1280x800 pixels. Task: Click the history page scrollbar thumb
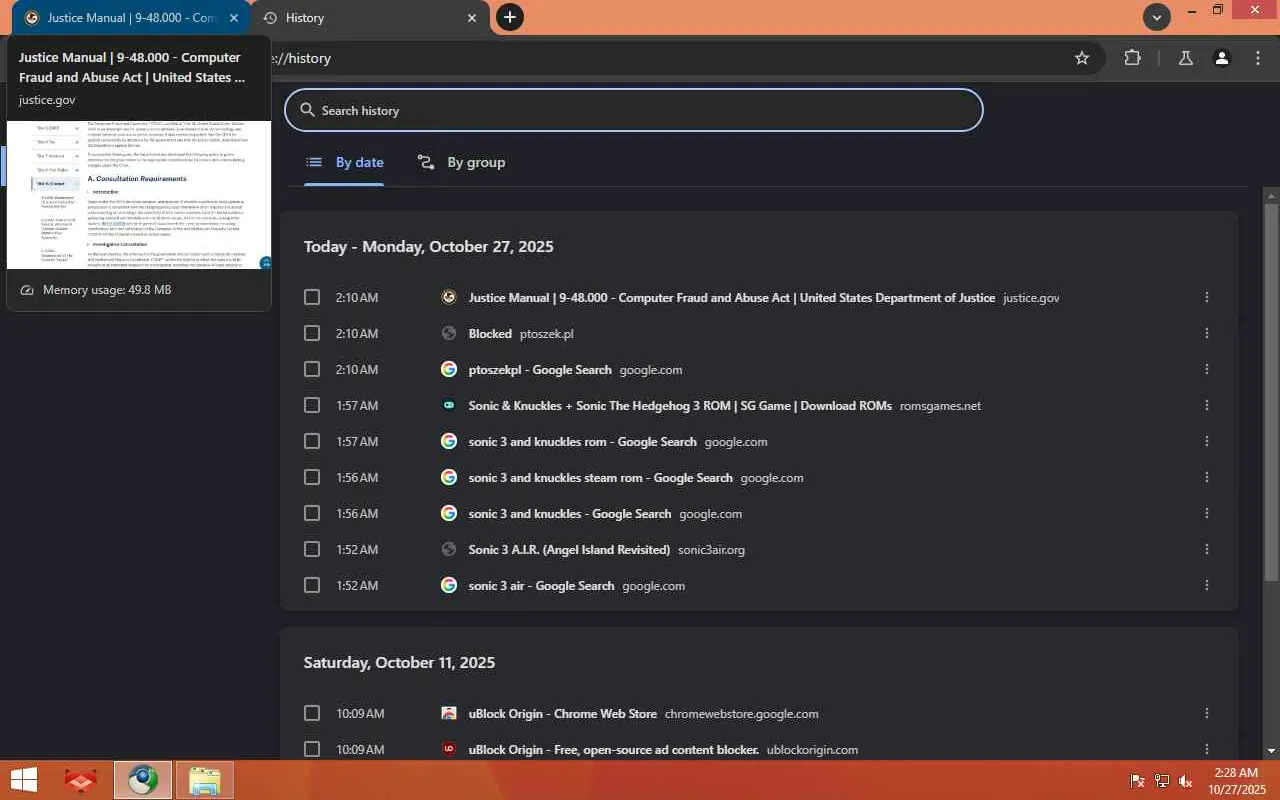pyautogui.click(x=1271, y=390)
